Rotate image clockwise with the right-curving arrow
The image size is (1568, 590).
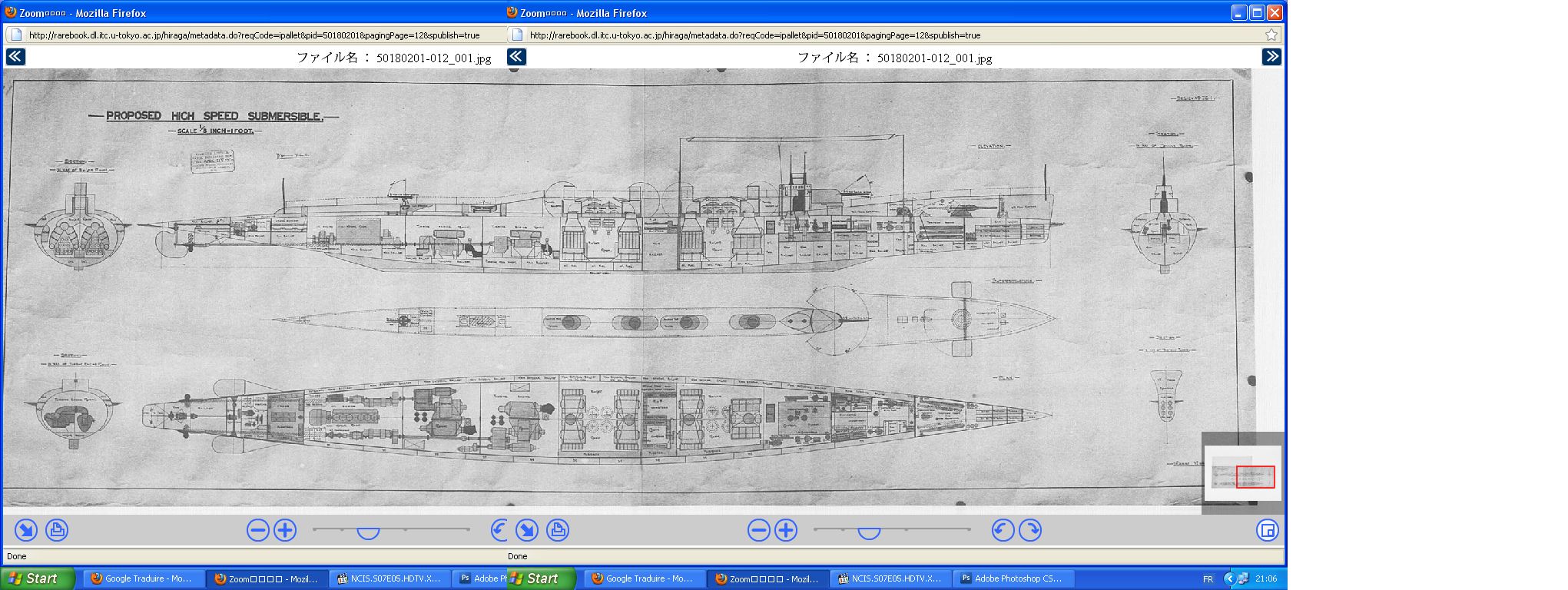click(1029, 530)
